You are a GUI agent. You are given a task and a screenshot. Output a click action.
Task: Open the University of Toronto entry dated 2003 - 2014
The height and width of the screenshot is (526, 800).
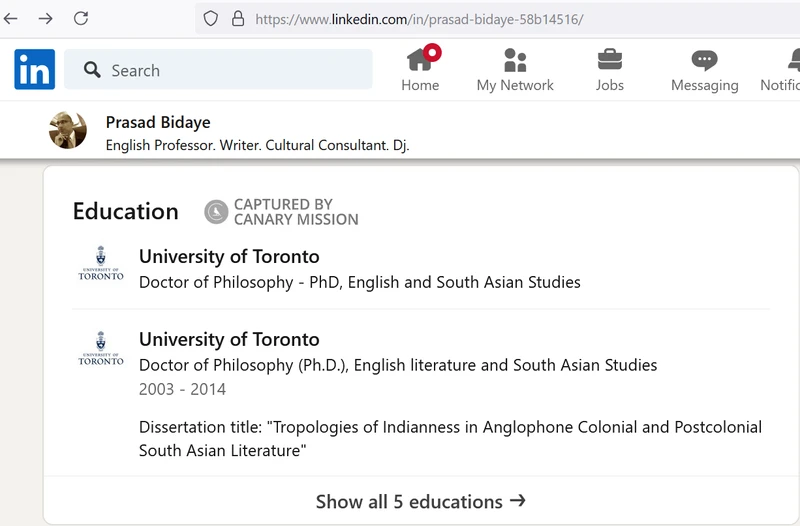[229, 340]
